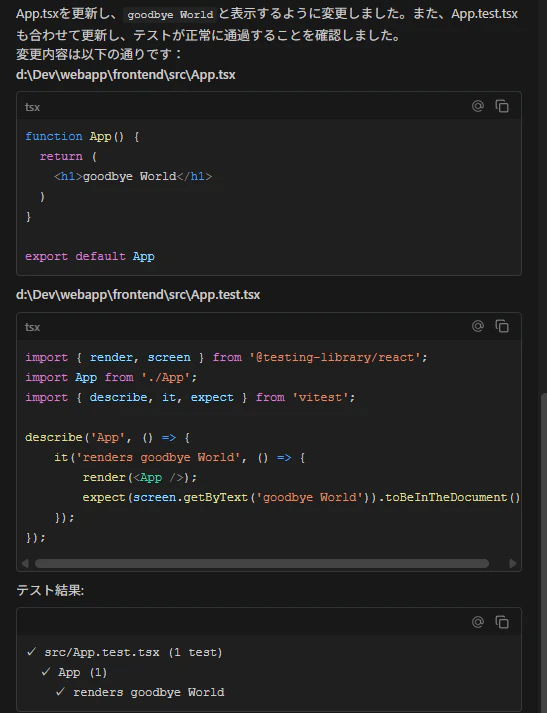Click the expect(screen.getByText...) code line
Screen dimensions: 547x713
pos(301,497)
